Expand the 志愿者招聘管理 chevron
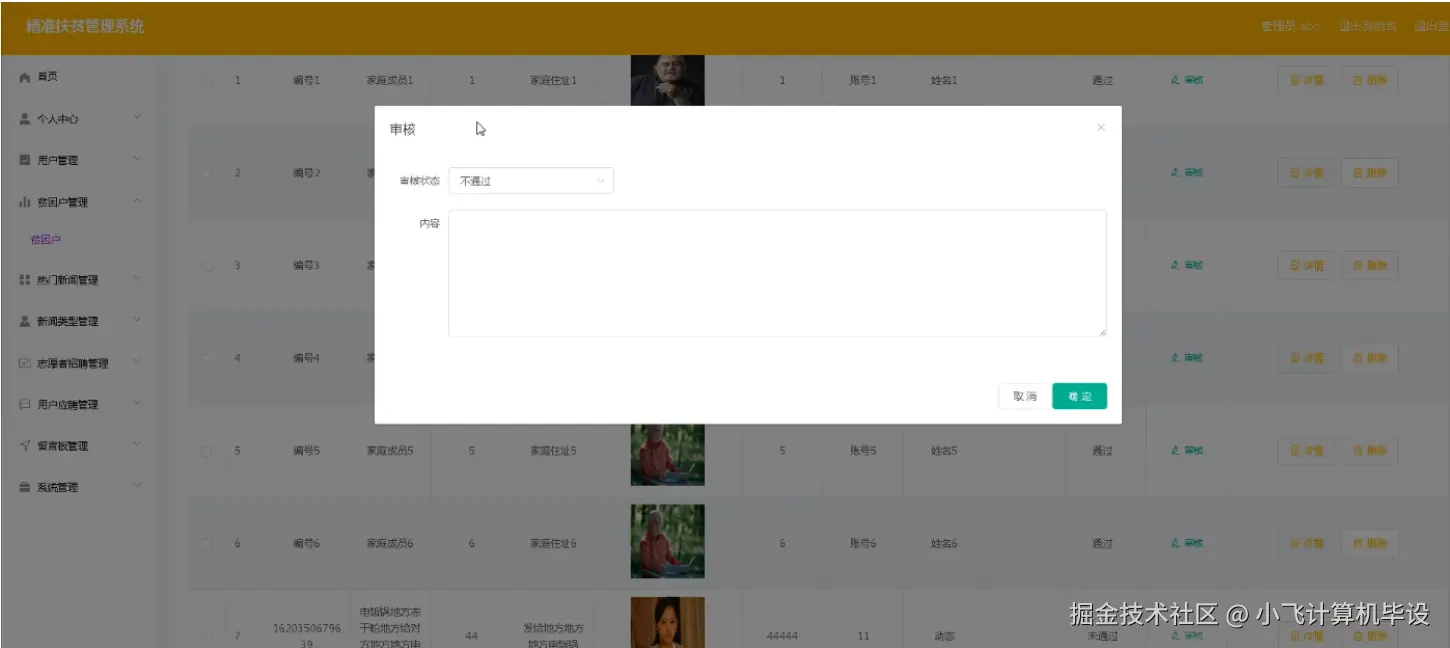This screenshot has width=1450, height=648. click(x=137, y=363)
